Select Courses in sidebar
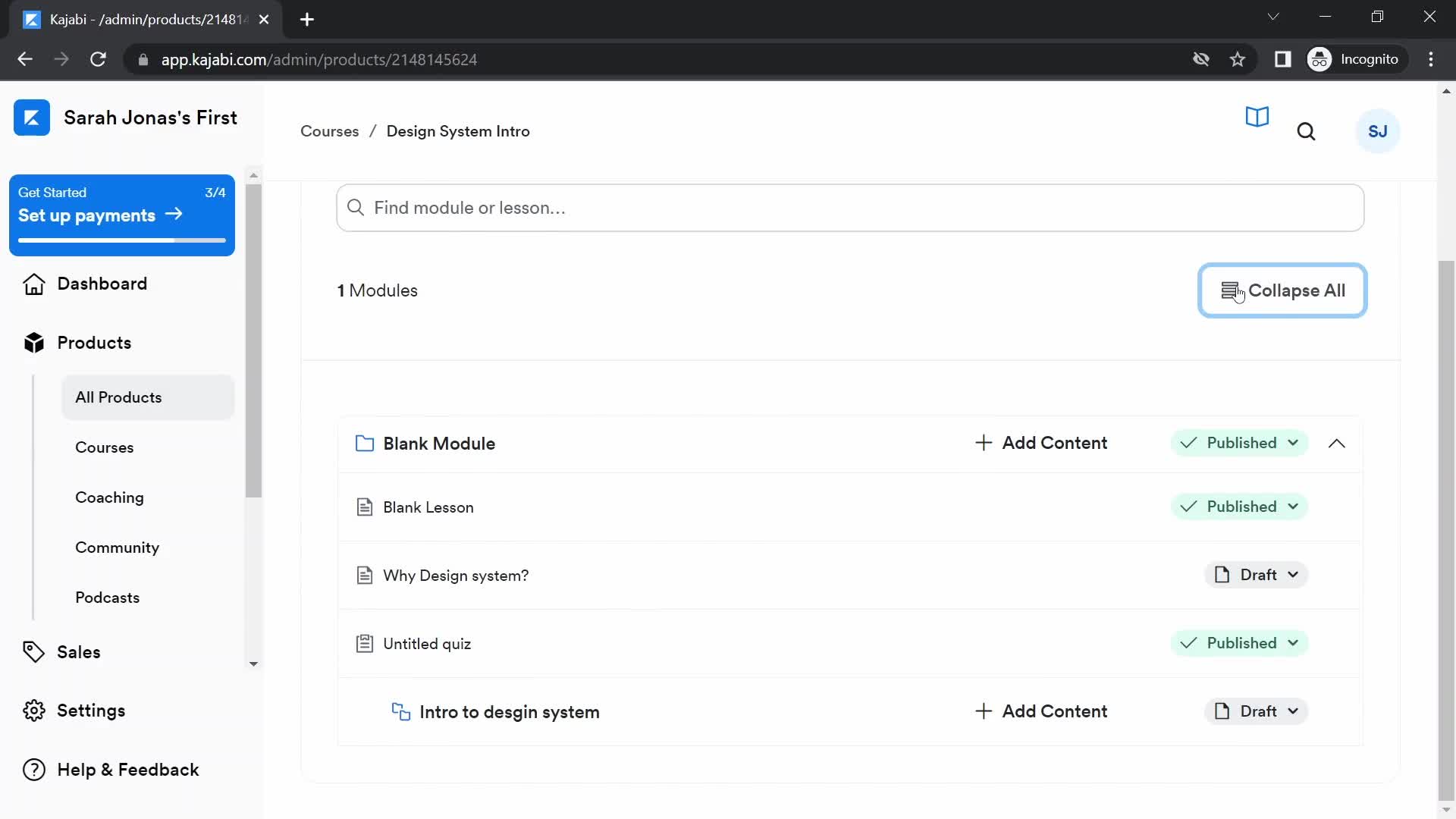This screenshot has height=819, width=1456. pyautogui.click(x=104, y=447)
